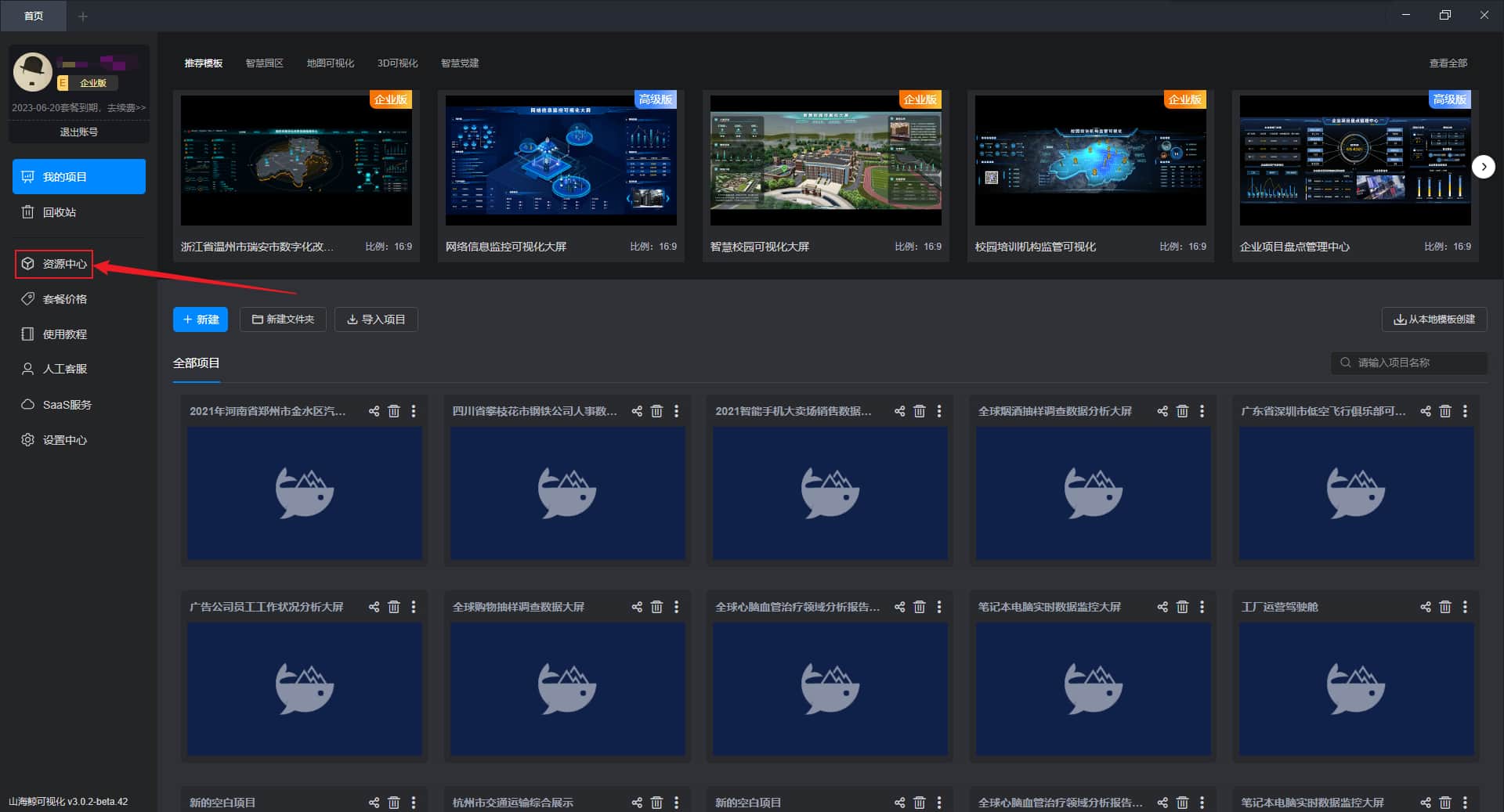Delete the 全球烟酒抽样调查 project
The image size is (1504, 812).
click(1183, 411)
